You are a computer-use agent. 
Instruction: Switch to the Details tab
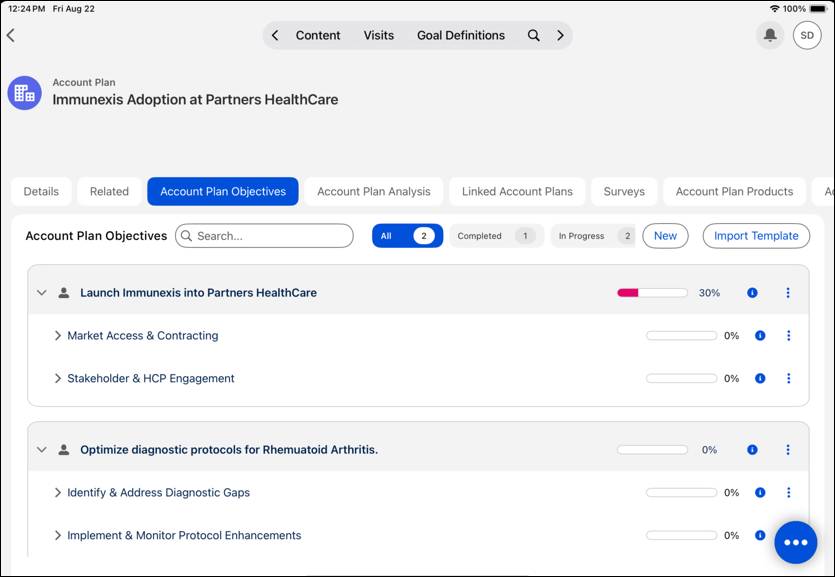[41, 192]
